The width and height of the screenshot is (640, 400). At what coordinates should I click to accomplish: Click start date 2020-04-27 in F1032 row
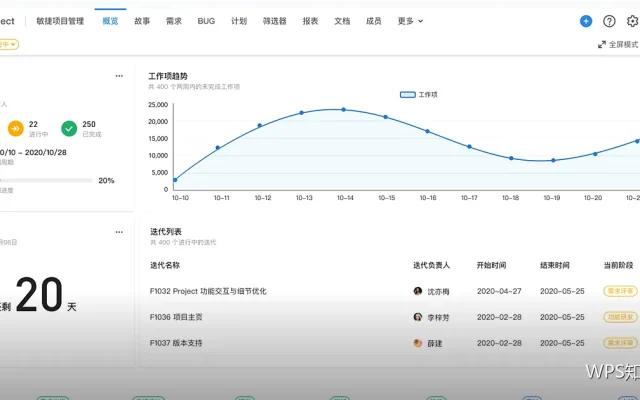(x=499, y=291)
